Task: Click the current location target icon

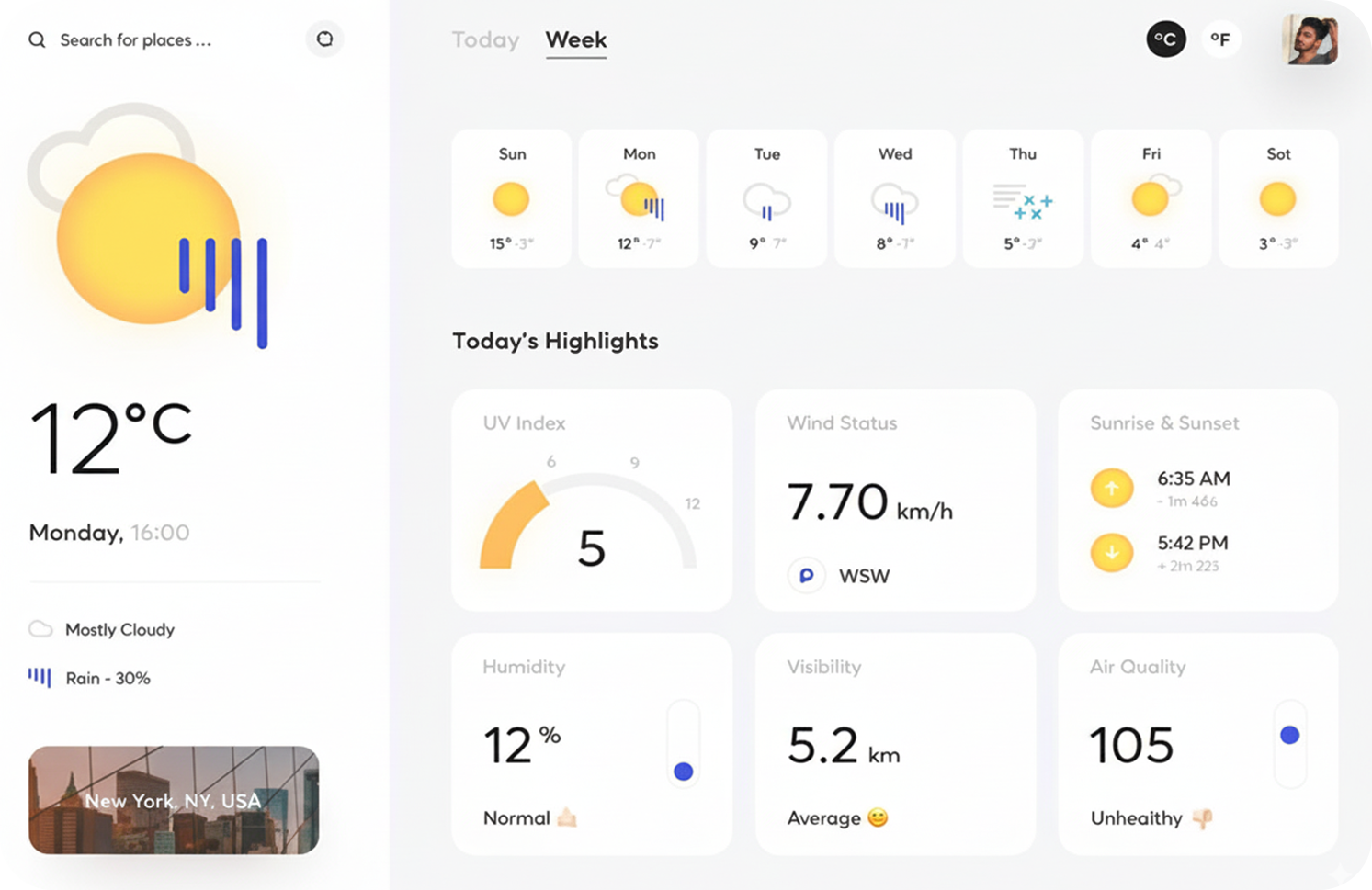Action: 324,39
